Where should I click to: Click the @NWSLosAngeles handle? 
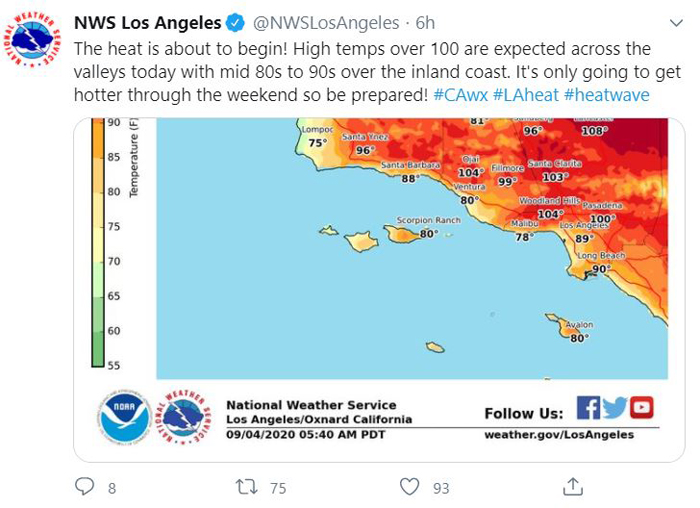[326, 23]
